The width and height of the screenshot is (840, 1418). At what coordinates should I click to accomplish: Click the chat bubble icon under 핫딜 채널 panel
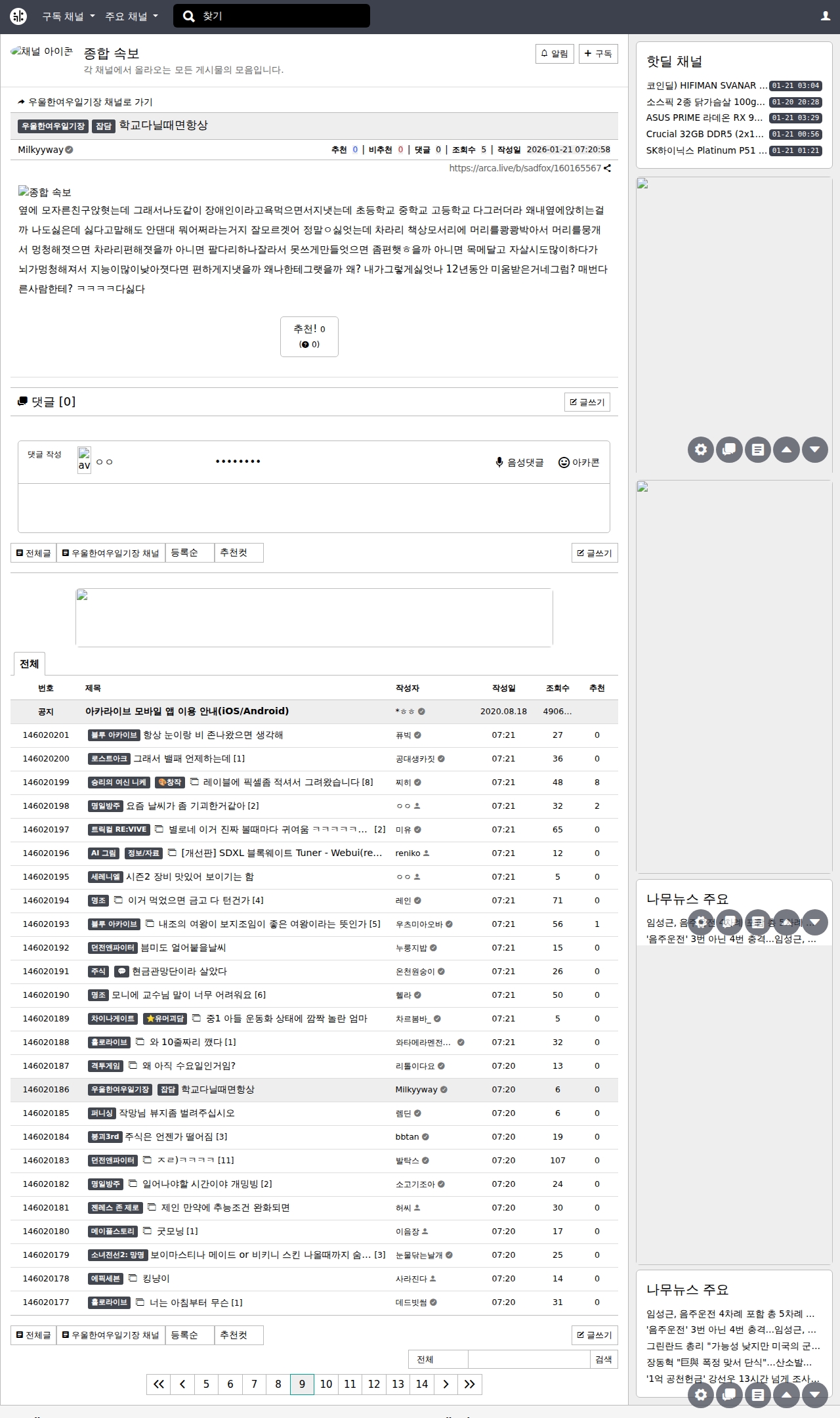pyautogui.click(x=729, y=450)
